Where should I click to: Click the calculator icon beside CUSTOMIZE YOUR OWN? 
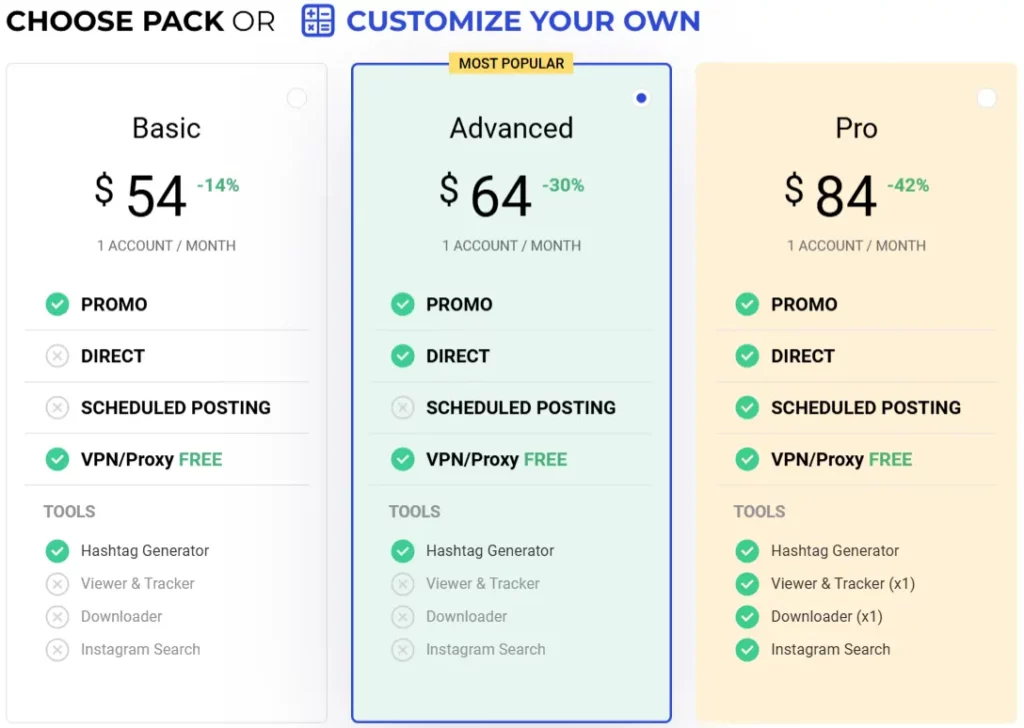[316, 21]
